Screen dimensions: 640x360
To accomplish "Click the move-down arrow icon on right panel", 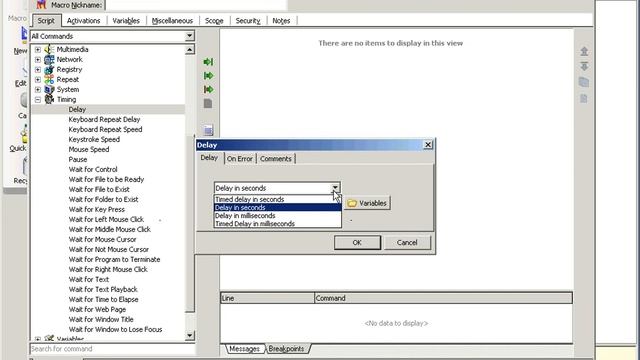I will coord(584,67).
